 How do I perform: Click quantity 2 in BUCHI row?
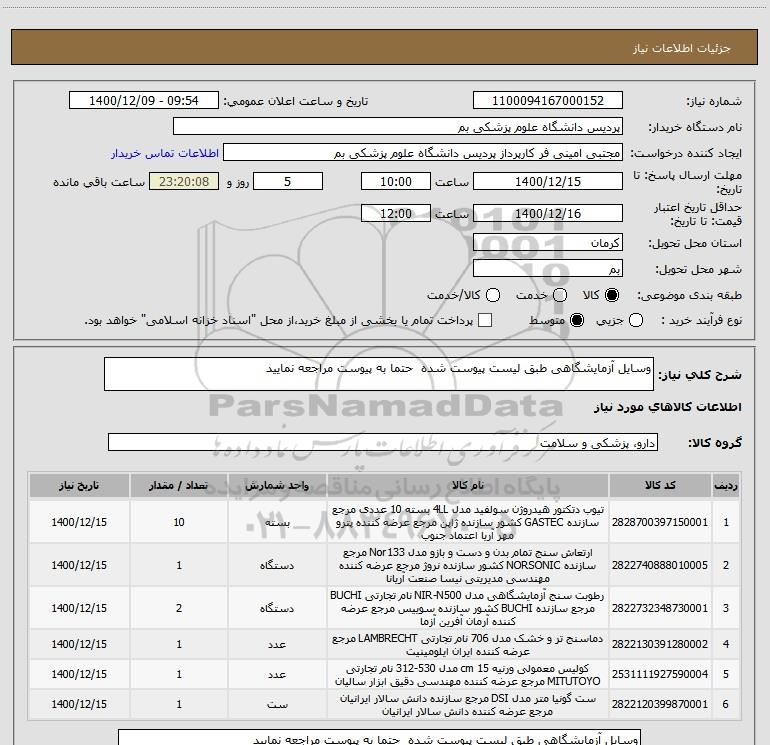(179, 608)
